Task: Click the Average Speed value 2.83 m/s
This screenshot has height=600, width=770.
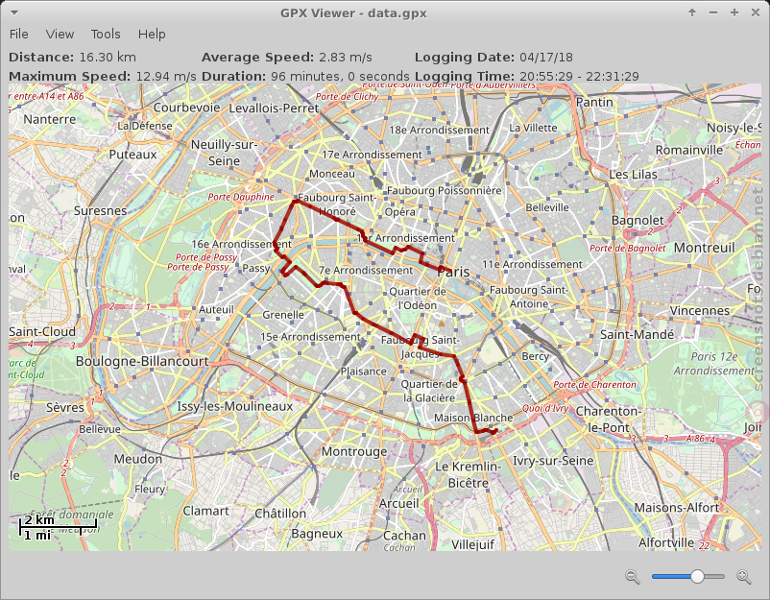Action: pos(345,57)
